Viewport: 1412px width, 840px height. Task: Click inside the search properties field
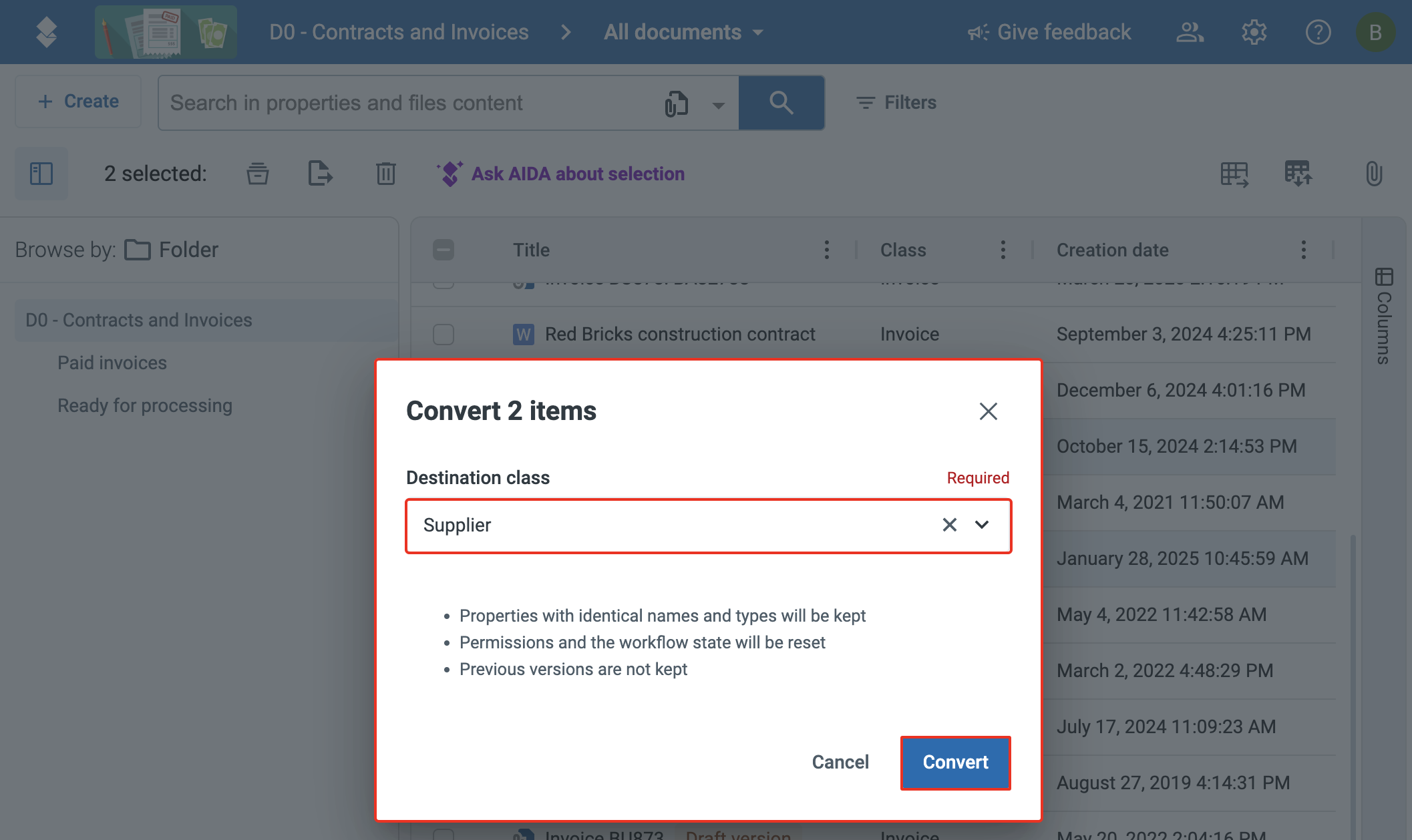(x=401, y=103)
